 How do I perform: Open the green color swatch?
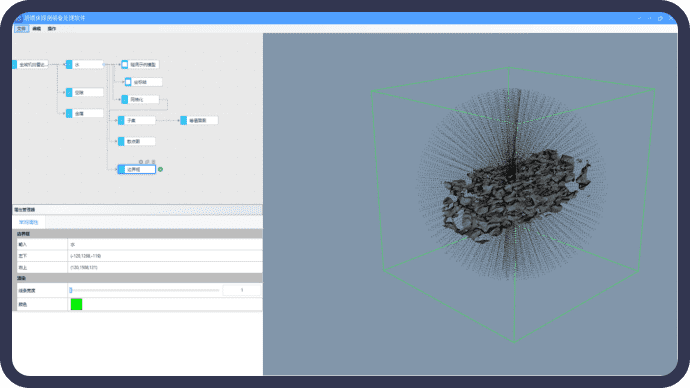click(77, 304)
